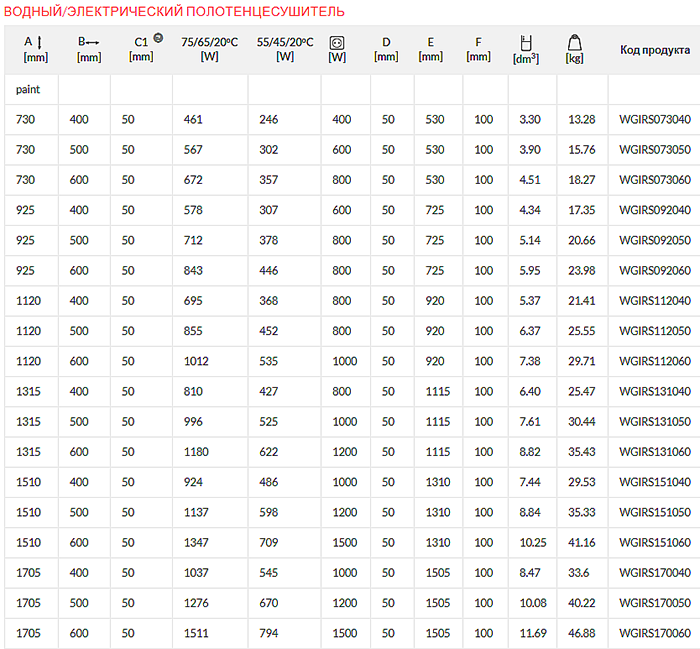Select product code WGIRS151060
This screenshot has height=649, width=700.
(x=655, y=542)
